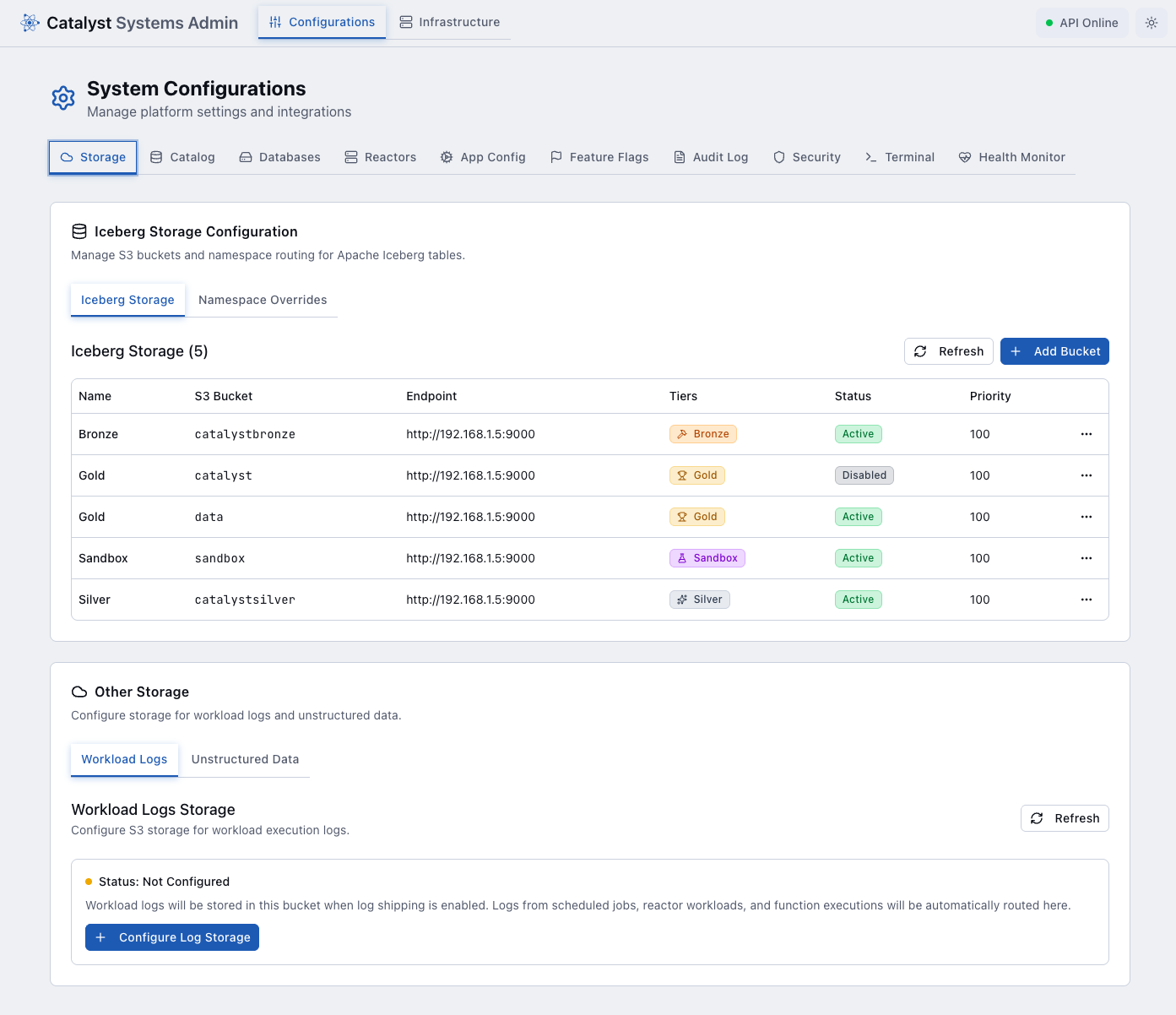Click the Gold tier badge for the data bucket

click(x=697, y=517)
